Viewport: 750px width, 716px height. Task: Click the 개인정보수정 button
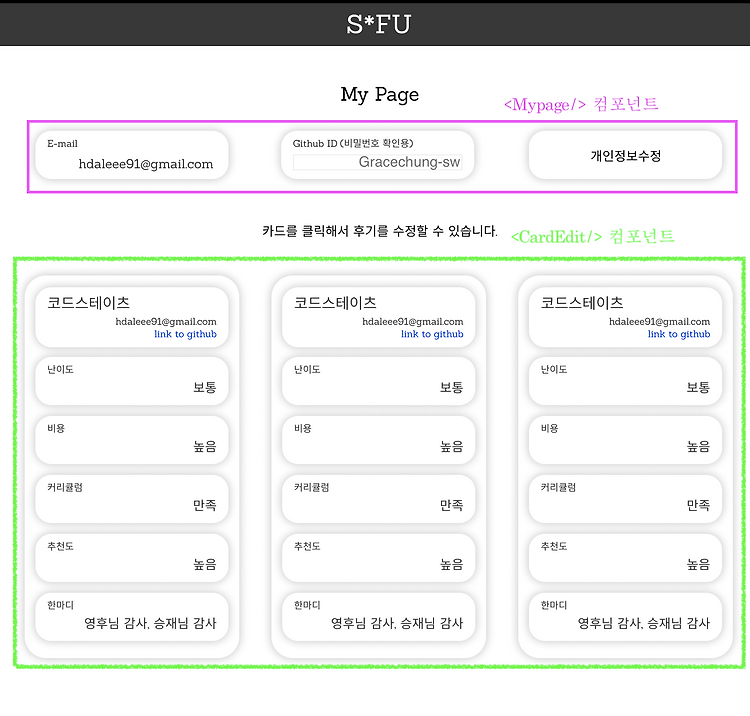pyautogui.click(x=625, y=155)
